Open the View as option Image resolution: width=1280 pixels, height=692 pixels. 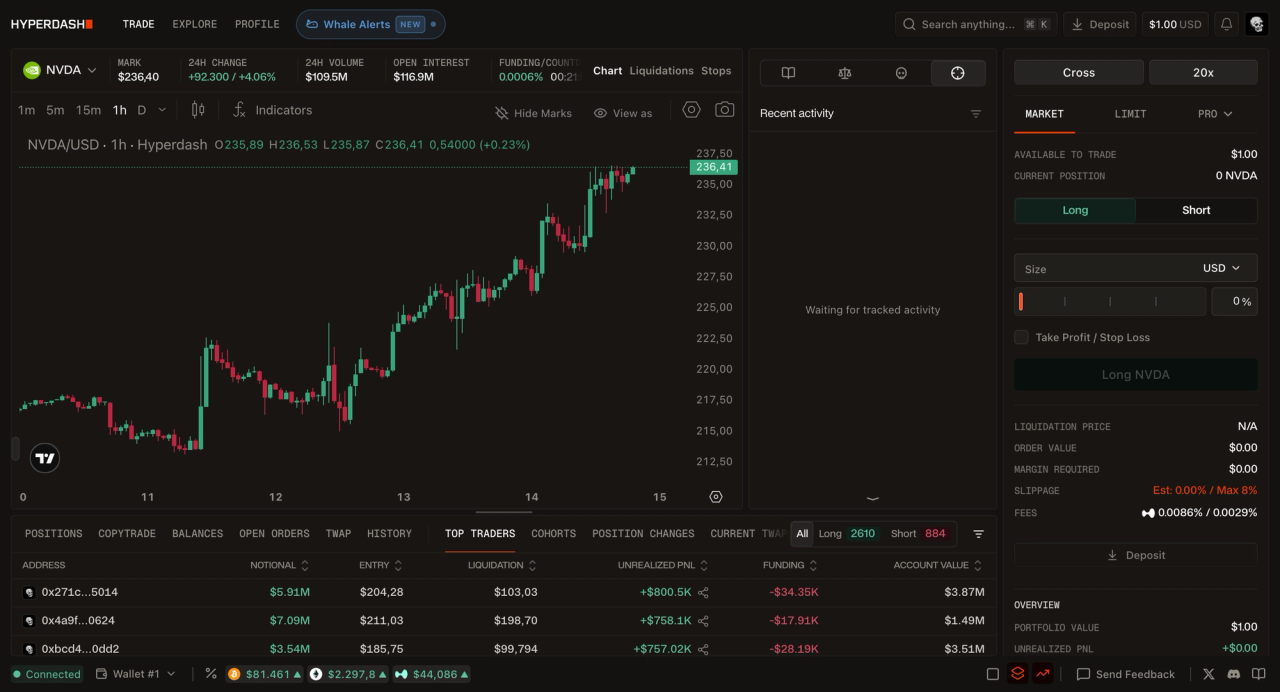(x=623, y=113)
